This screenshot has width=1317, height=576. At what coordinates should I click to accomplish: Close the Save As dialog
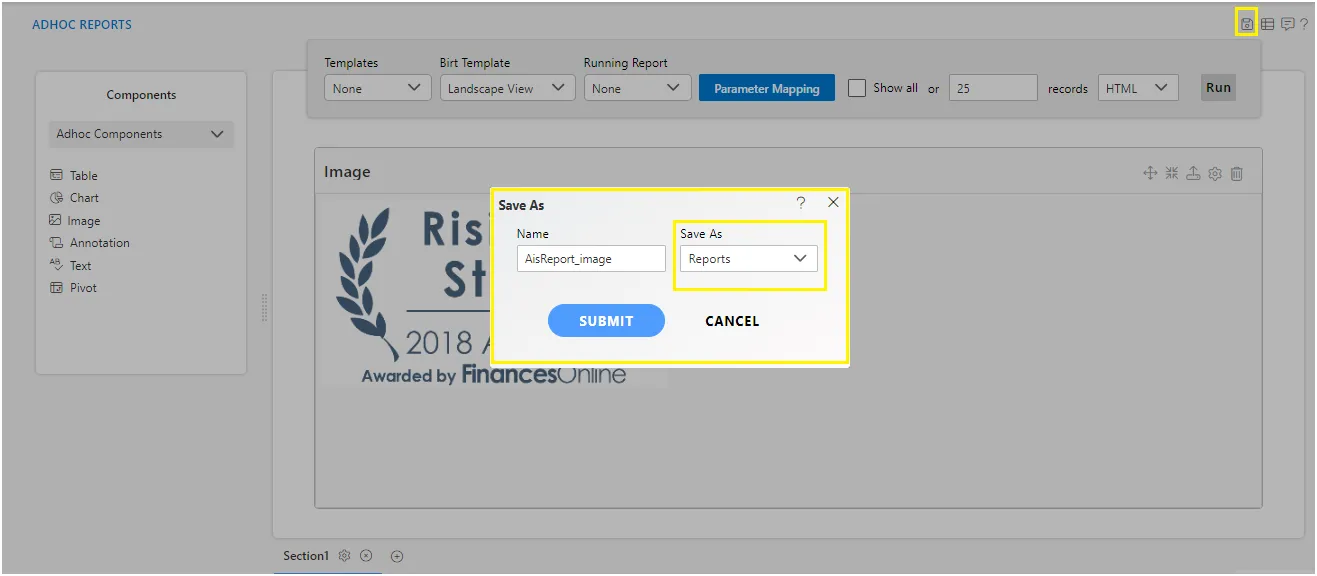pos(833,202)
